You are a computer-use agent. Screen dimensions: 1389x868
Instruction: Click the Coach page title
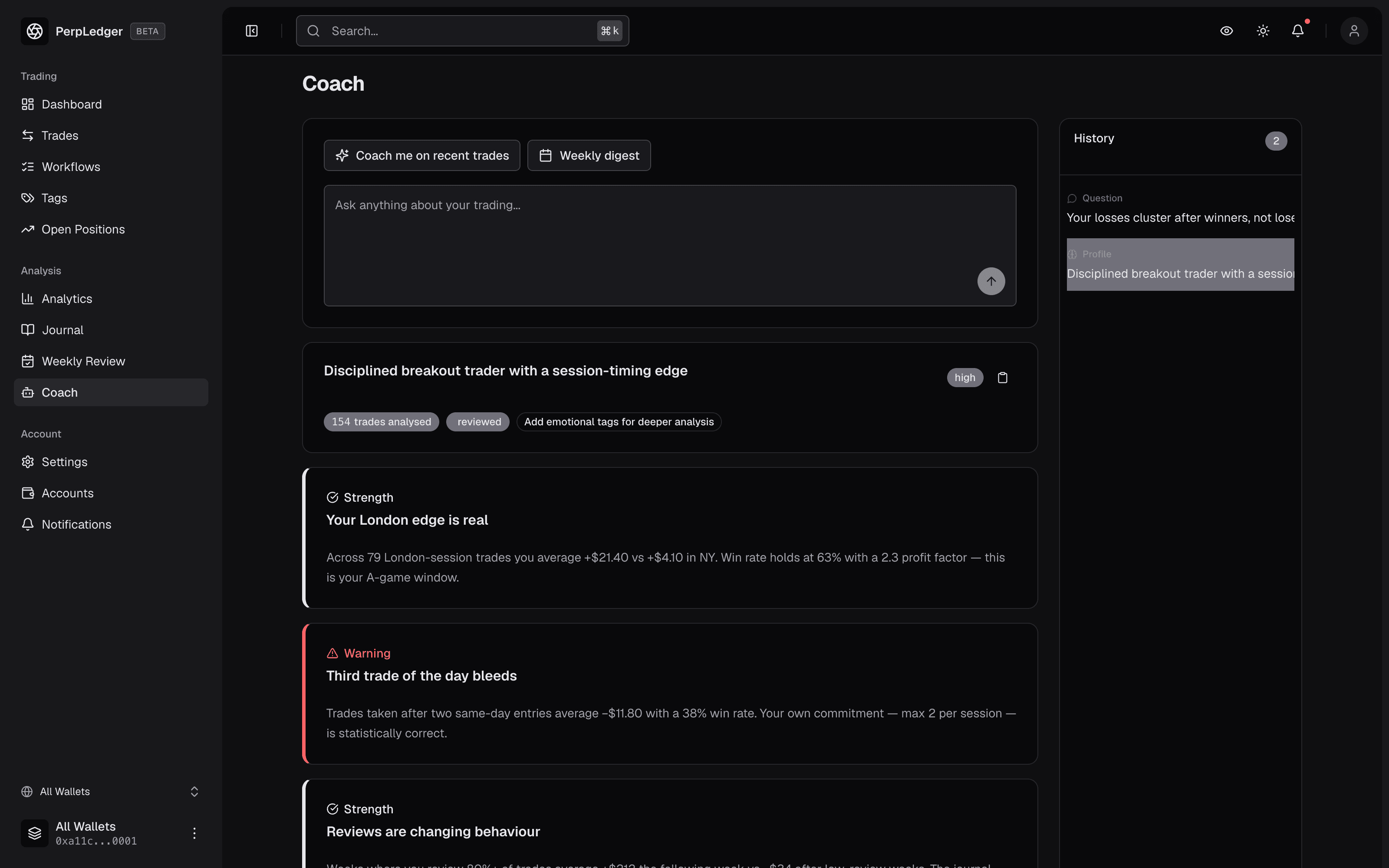click(x=333, y=84)
